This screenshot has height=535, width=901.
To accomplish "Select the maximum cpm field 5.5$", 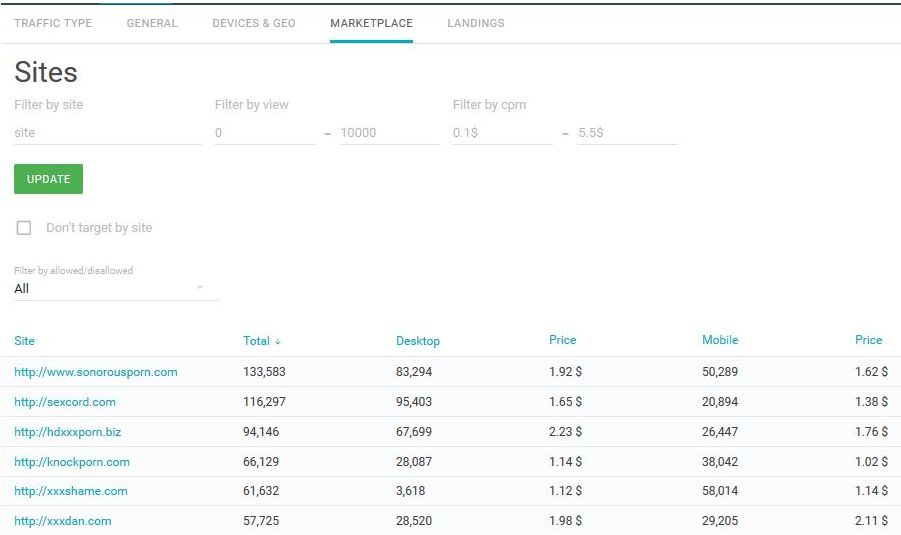I will click(x=627, y=133).
